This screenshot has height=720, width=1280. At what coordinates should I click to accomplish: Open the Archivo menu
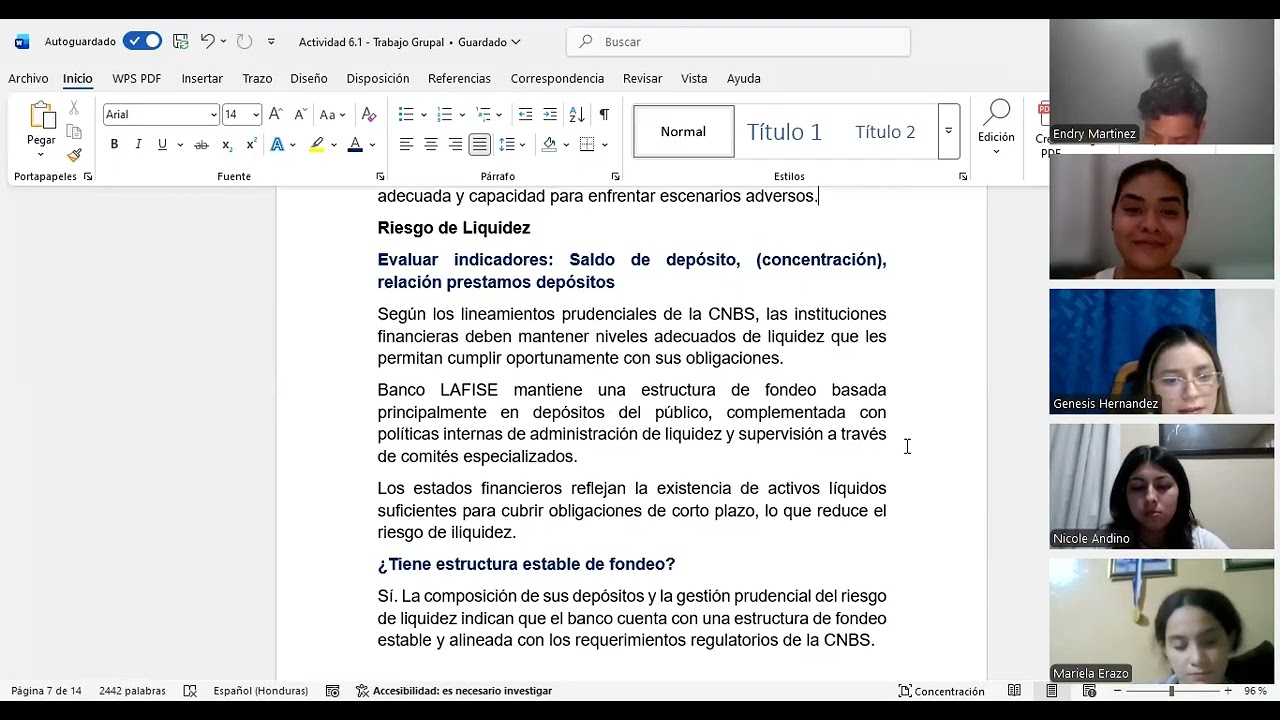(x=28, y=78)
